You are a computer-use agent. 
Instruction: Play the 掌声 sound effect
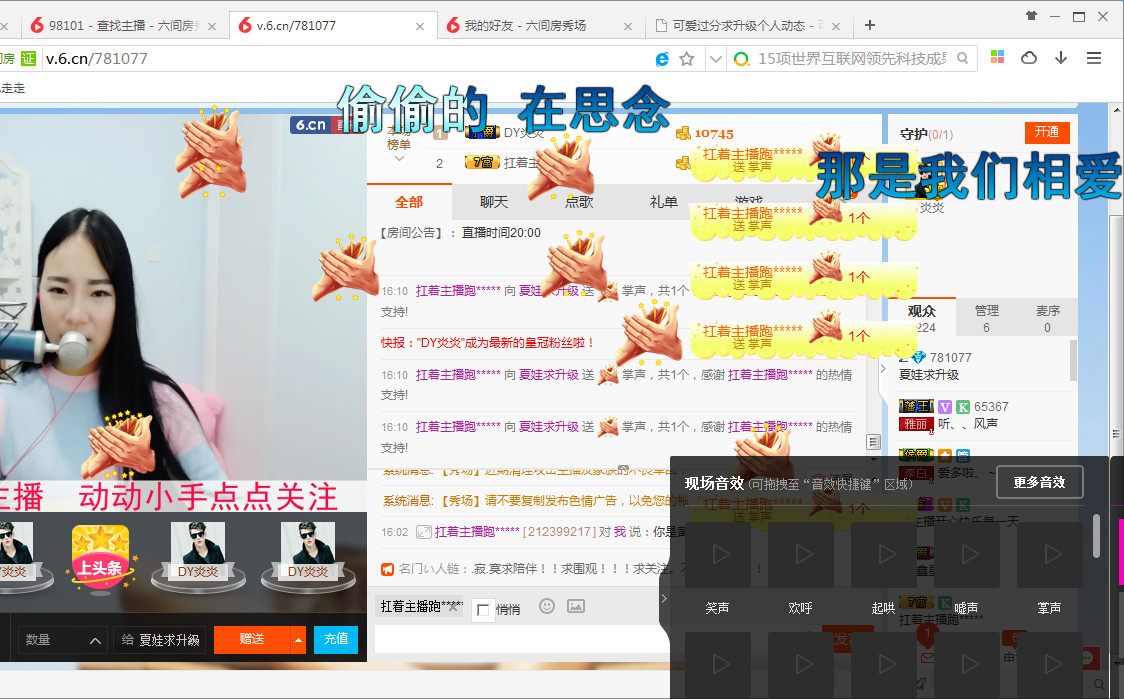pos(1049,555)
